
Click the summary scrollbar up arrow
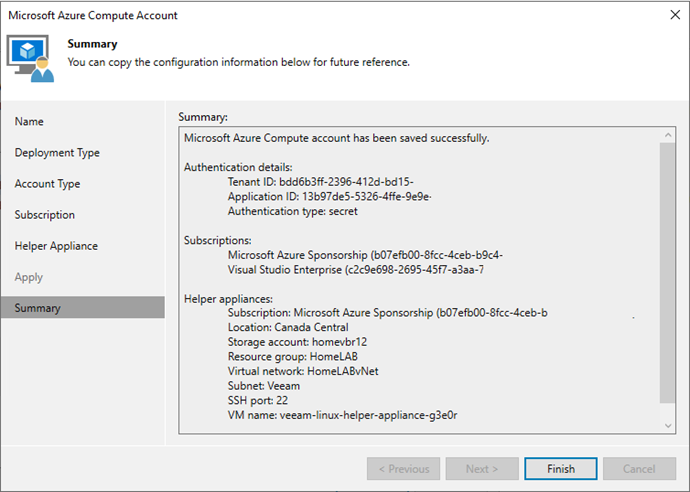click(x=668, y=135)
